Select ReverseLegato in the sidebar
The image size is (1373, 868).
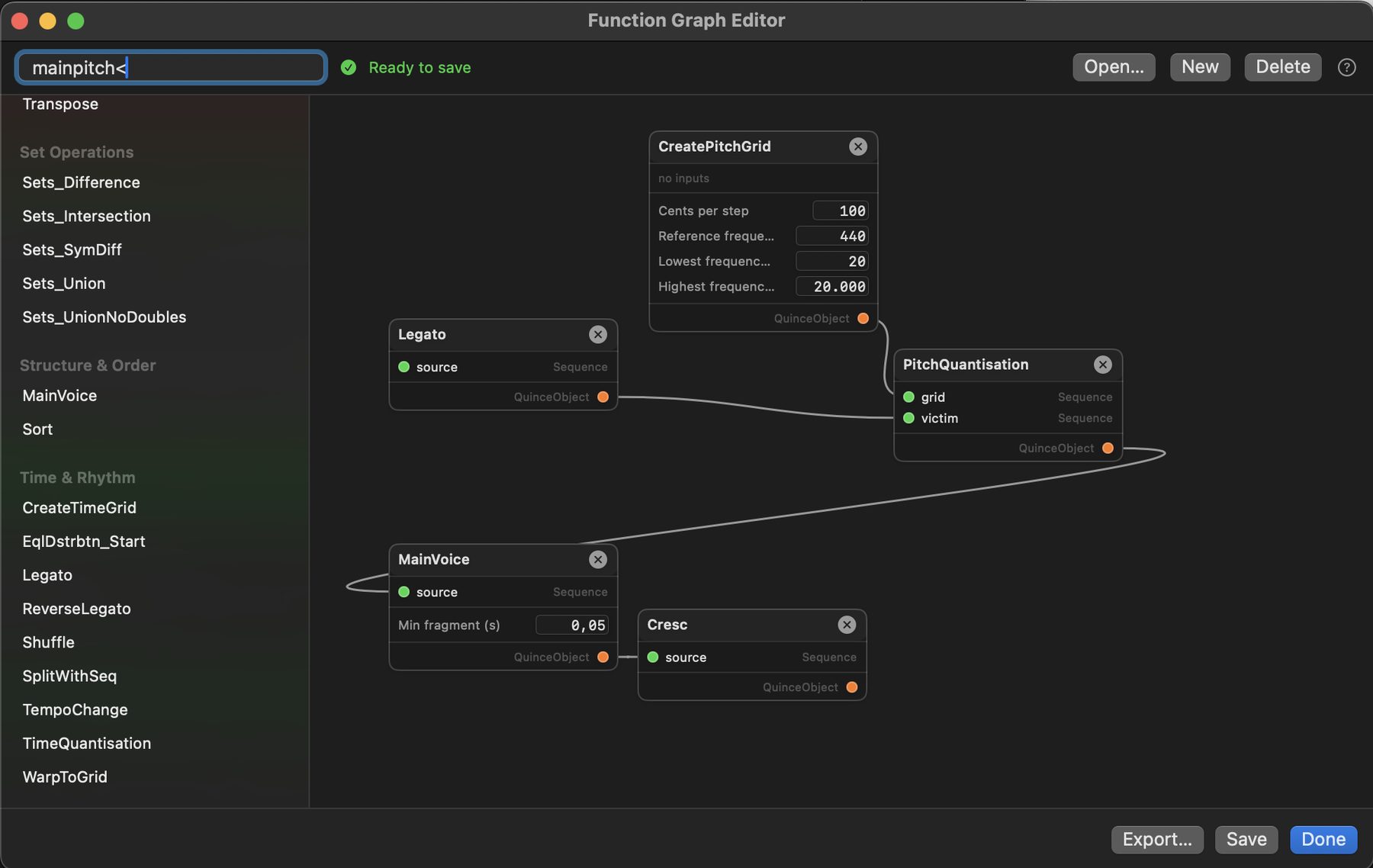pos(76,609)
